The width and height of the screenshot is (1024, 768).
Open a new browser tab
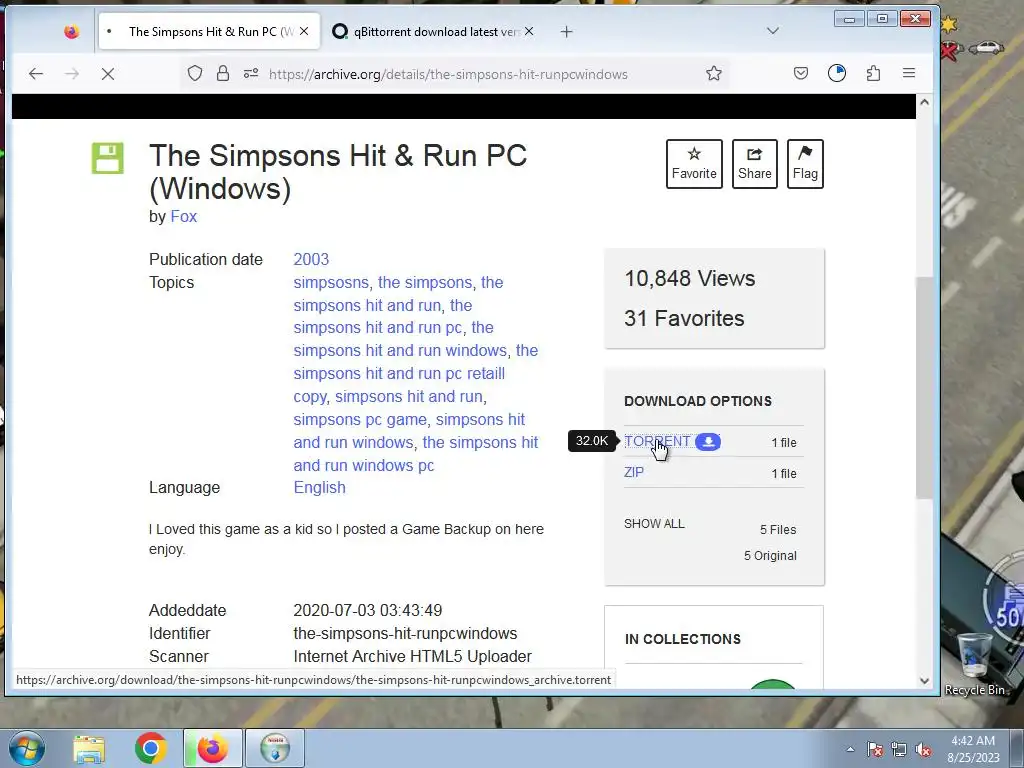pyautogui.click(x=566, y=31)
